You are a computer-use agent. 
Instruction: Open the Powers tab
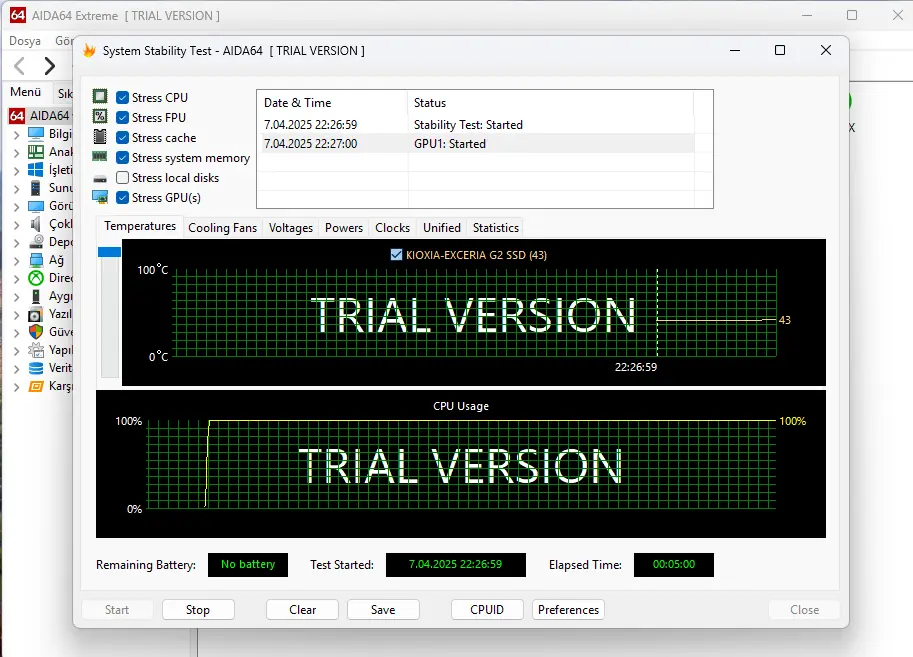[x=344, y=228]
